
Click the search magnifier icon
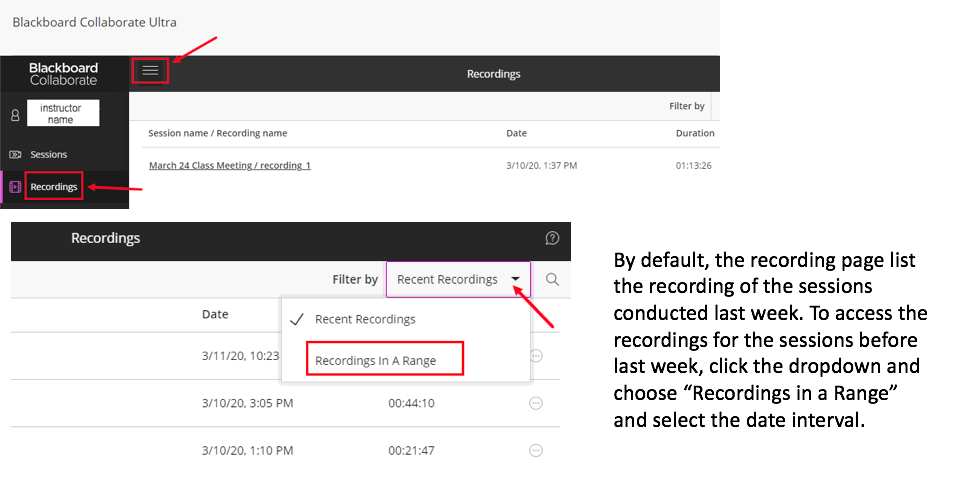click(552, 280)
